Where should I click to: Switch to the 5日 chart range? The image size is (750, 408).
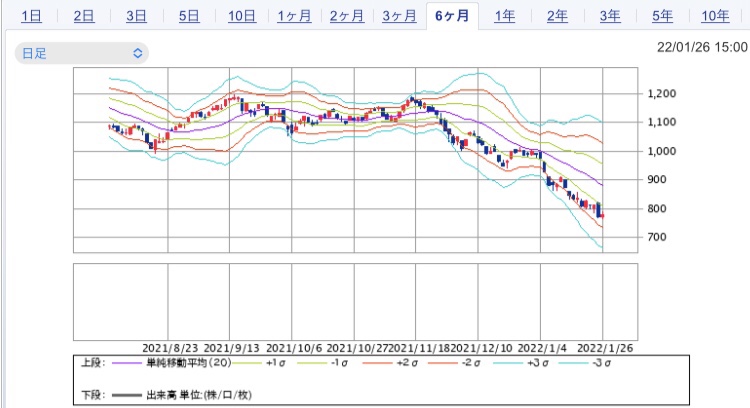[189, 16]
